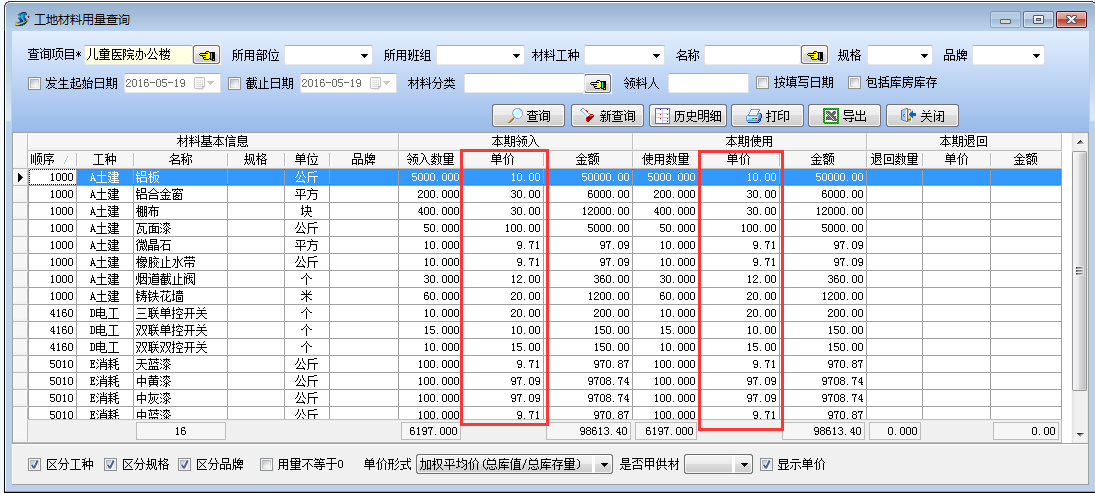Open the 是否甲供材 dropdown
The image size is (1095, 493).
pos(743,464)
